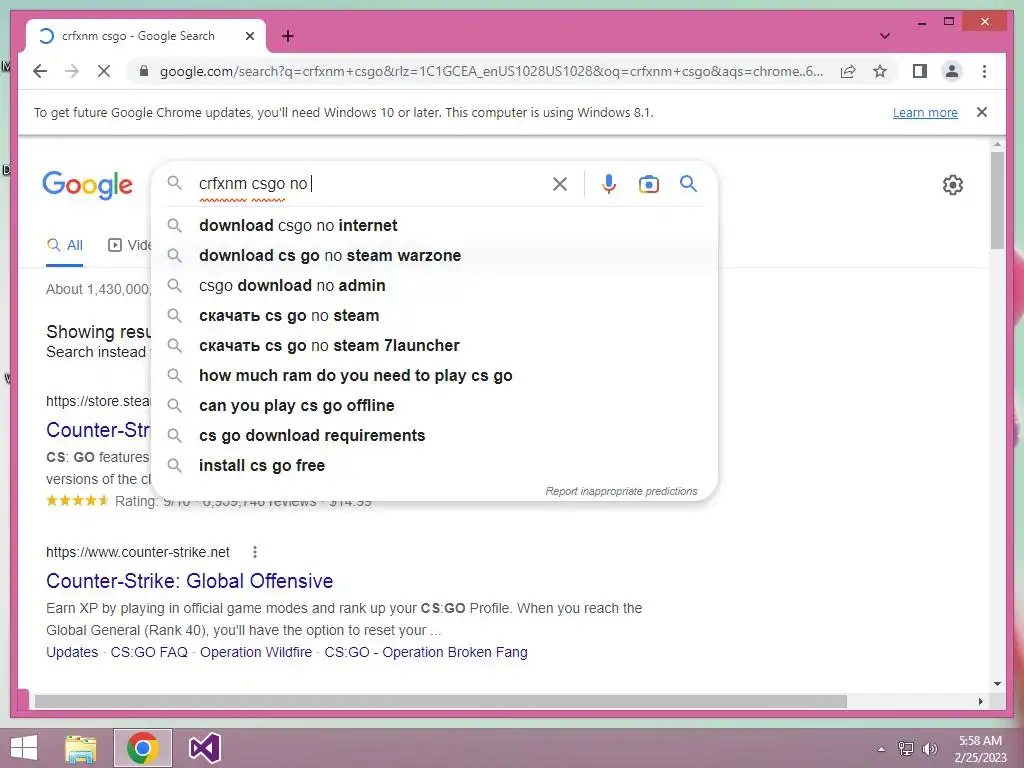Select suggestion csgo download no admin
The width and height of the screenshot is (1024, 768).
coord(434,285)
